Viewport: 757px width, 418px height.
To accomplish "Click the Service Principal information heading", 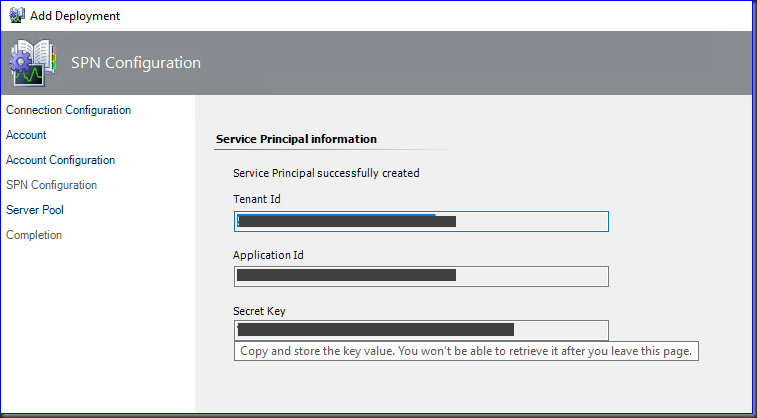I will [x=297, y=139].
